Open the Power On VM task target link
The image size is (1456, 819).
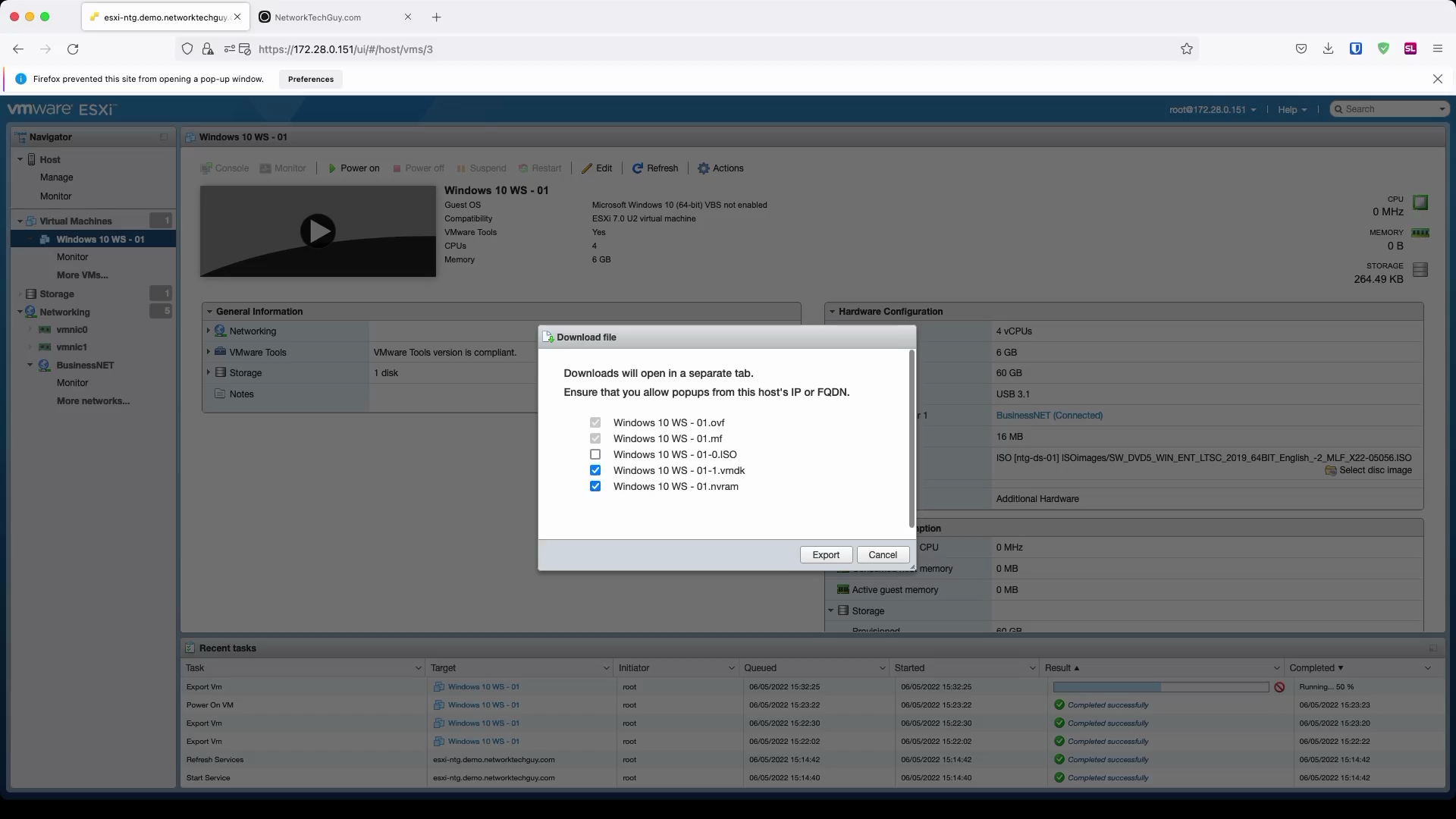483,705
